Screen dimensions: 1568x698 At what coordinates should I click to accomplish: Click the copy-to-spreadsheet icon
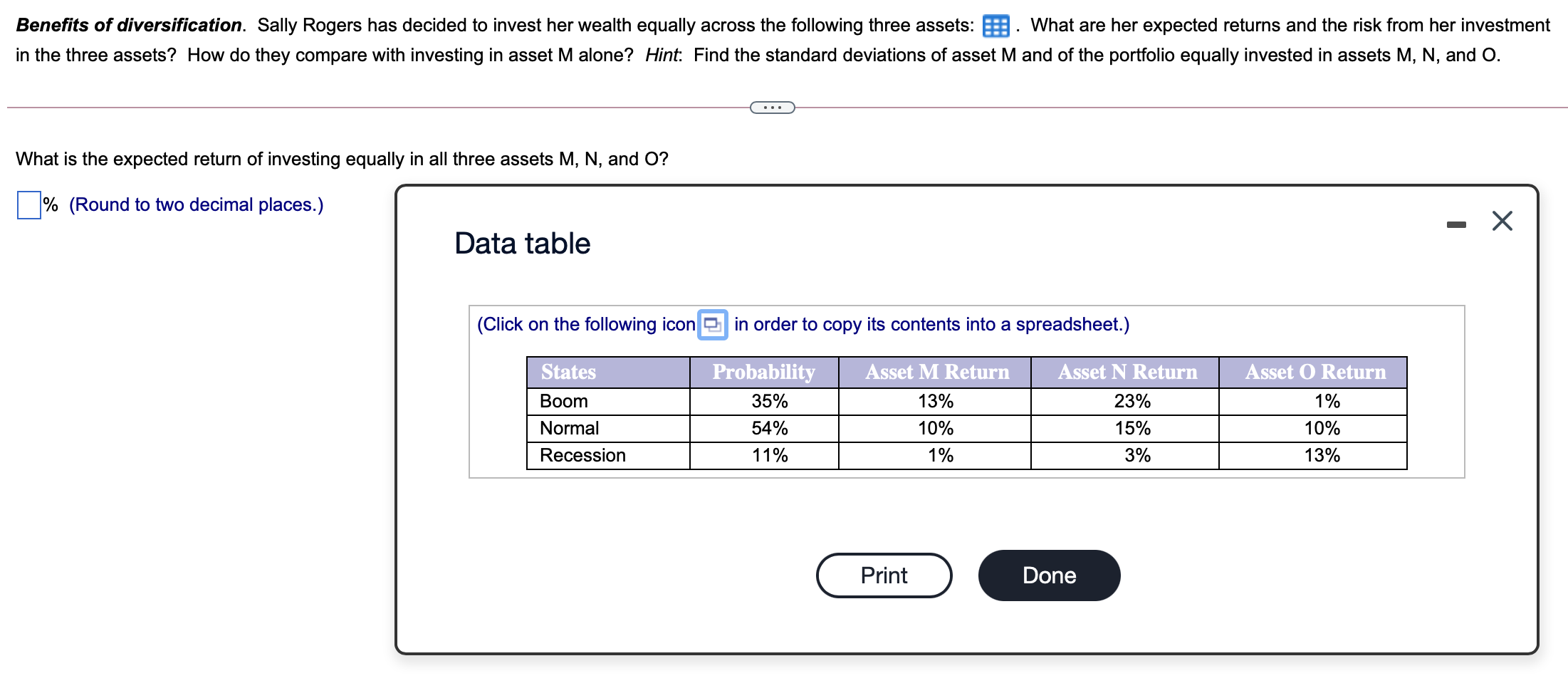click(712, 325)
